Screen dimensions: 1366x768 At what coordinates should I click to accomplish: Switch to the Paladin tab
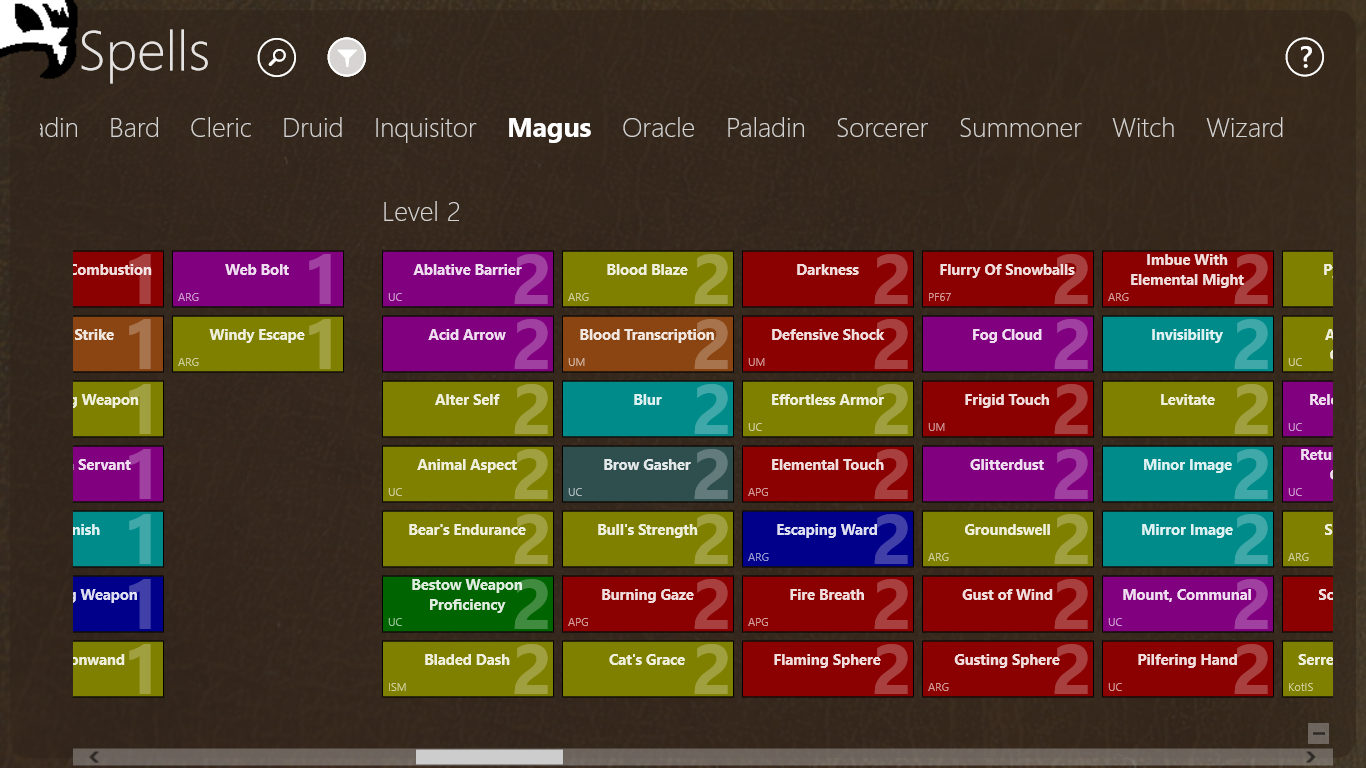click(765, 128)
